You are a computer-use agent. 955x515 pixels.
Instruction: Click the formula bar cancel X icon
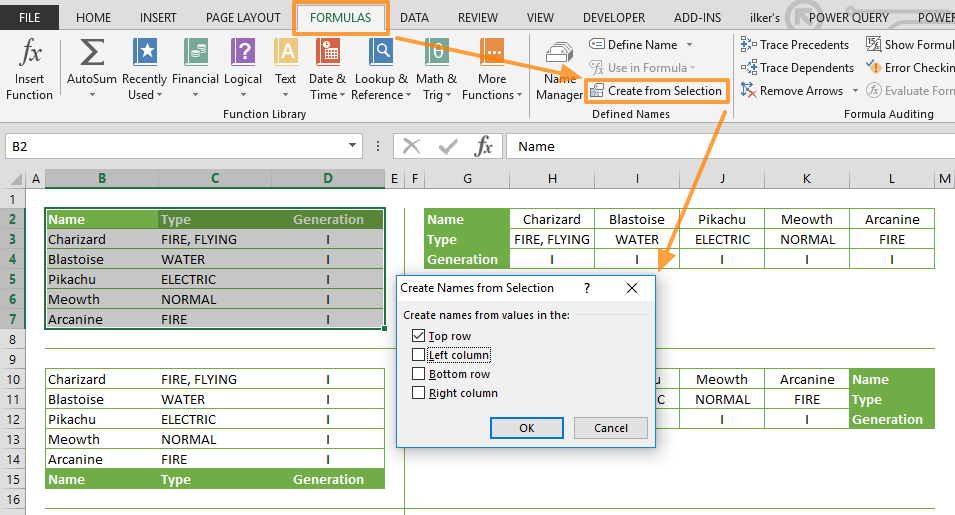pyautogui.click(x=412, y=146)
